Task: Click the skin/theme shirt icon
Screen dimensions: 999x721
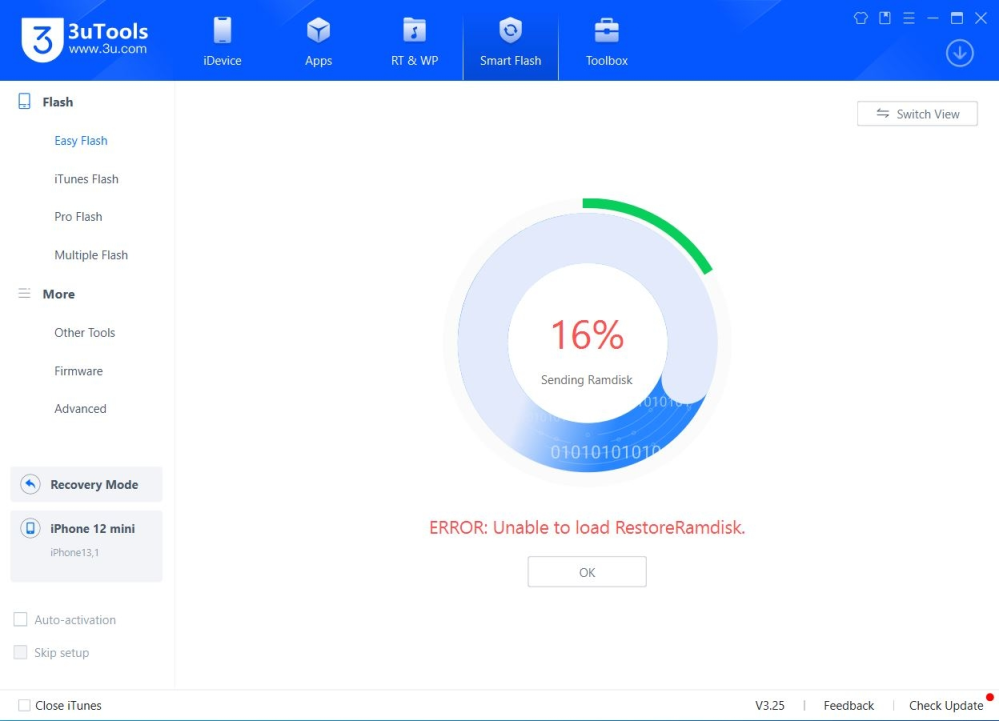Action: pos(861,18)
